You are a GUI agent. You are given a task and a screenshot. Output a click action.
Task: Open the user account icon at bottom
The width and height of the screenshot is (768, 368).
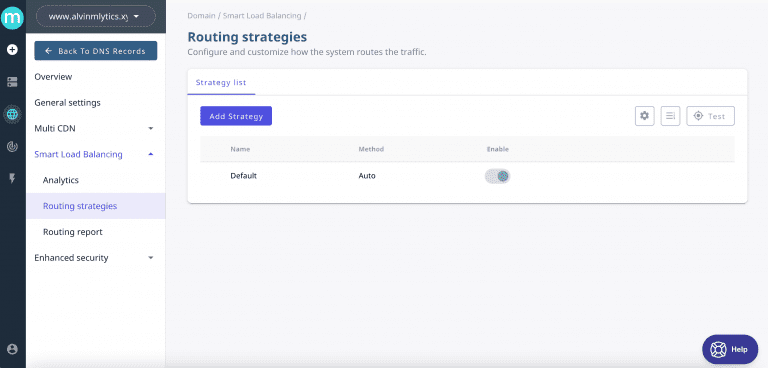pos(12,349)
